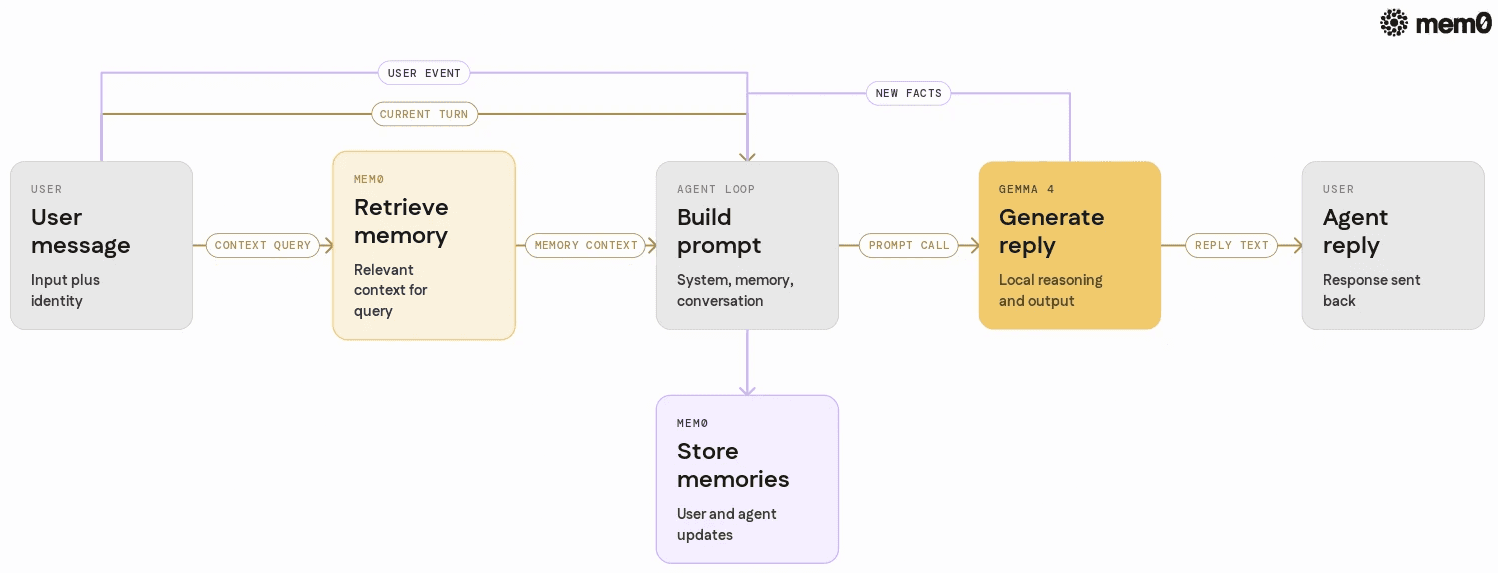Click USER caption above User message
Image resolution: width=1498 pixels, height=573 pixels.
[46, 189]
